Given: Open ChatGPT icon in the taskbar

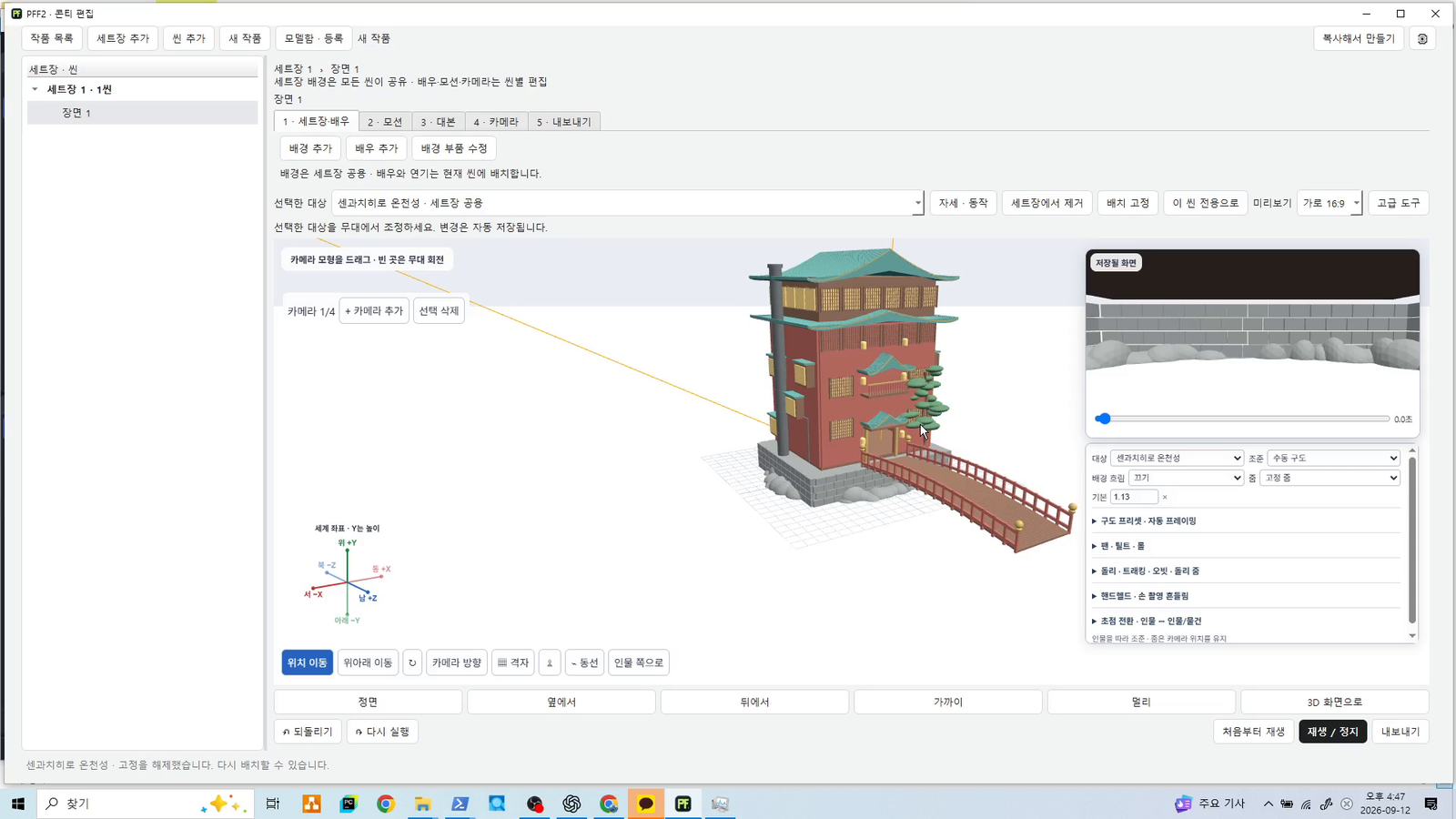Looking at the screenshot, I should (571, 804).
